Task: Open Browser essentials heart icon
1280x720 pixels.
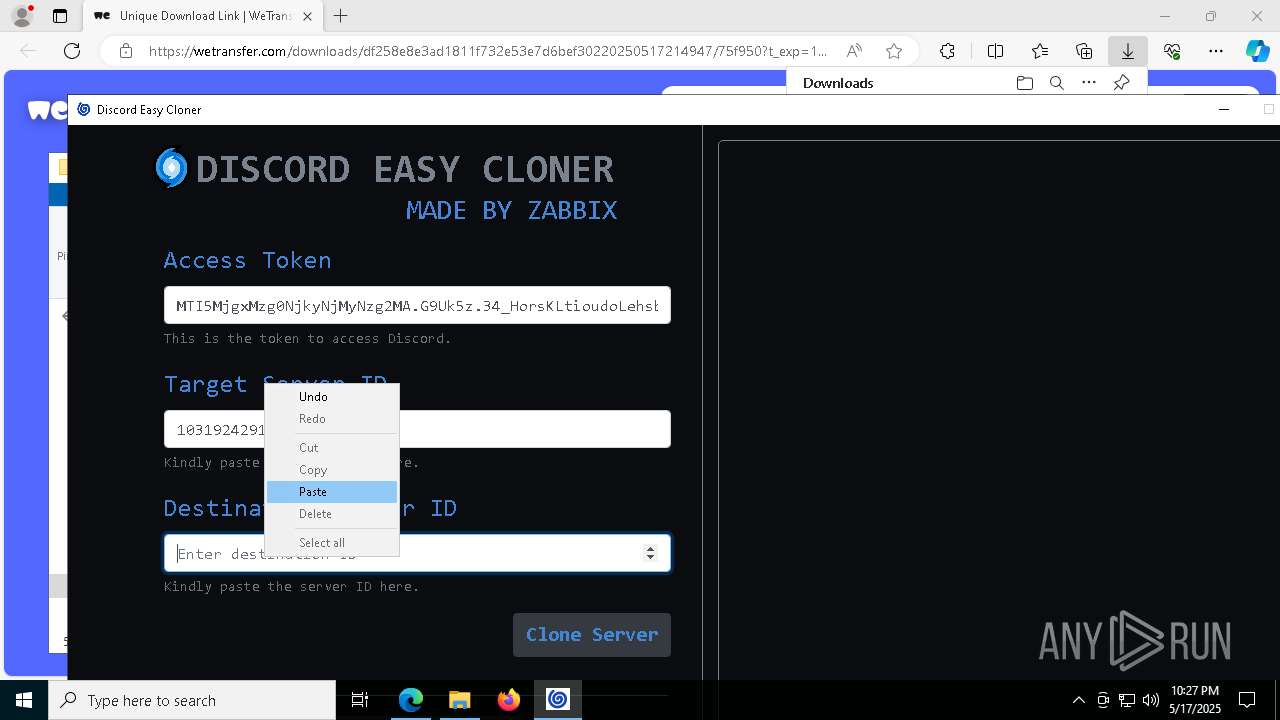Action: 1172,51
